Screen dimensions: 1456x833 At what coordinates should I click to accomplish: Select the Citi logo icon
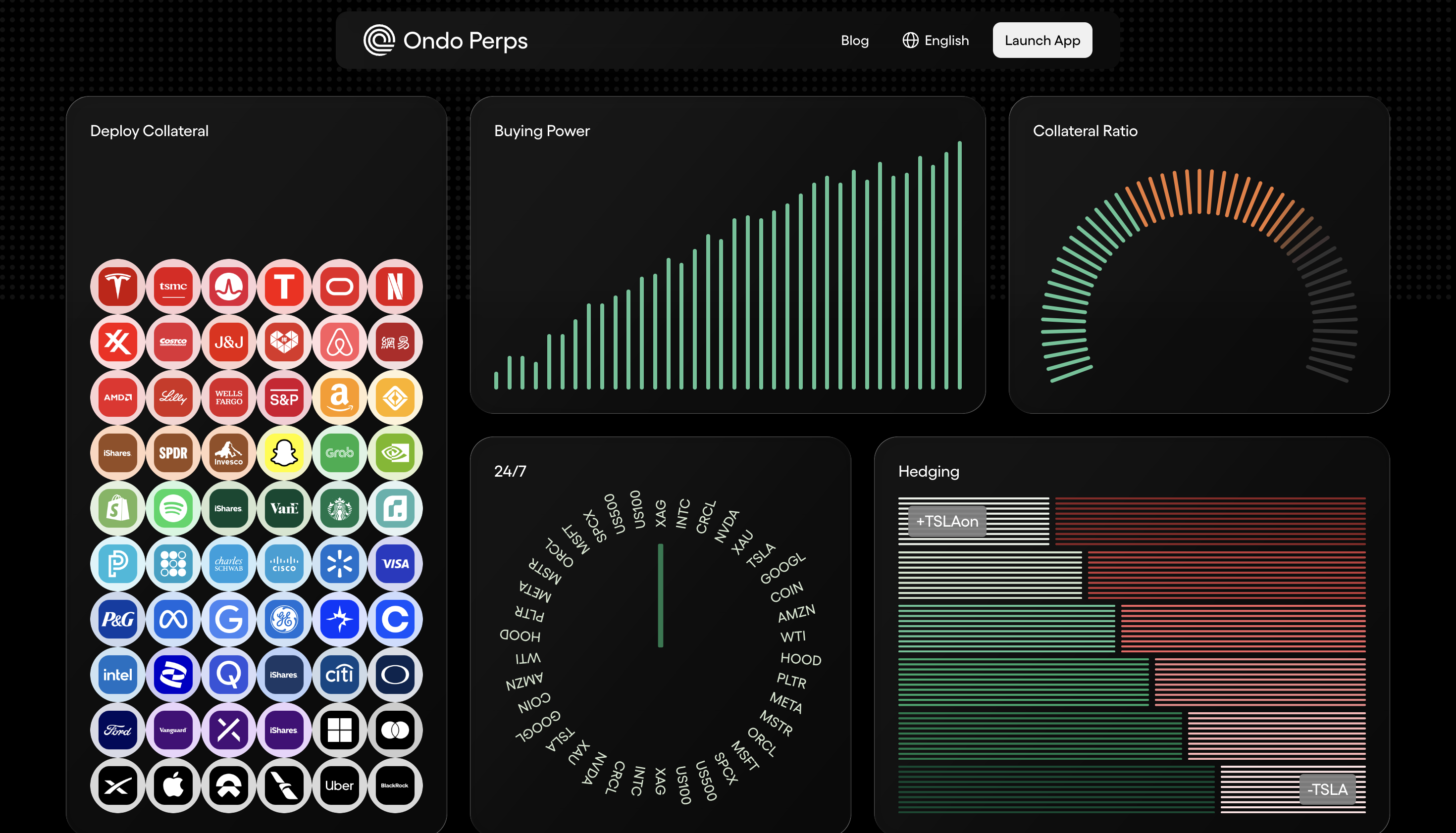click(x=339, y=675)
